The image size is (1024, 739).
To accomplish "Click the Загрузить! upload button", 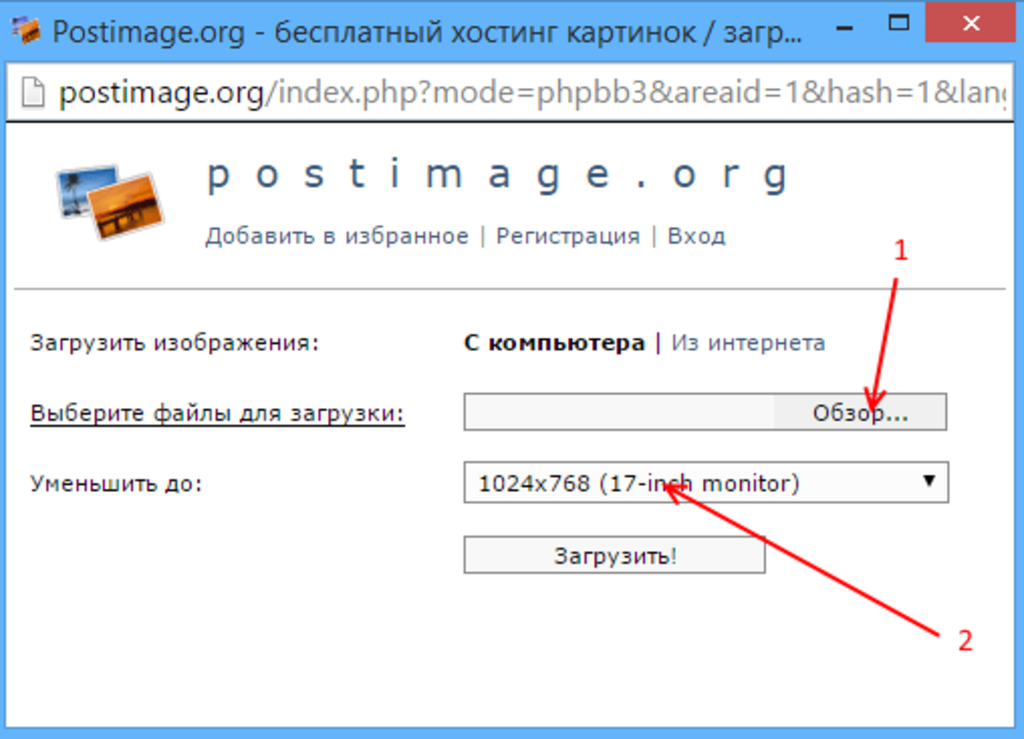I will (x=615, y=556).
